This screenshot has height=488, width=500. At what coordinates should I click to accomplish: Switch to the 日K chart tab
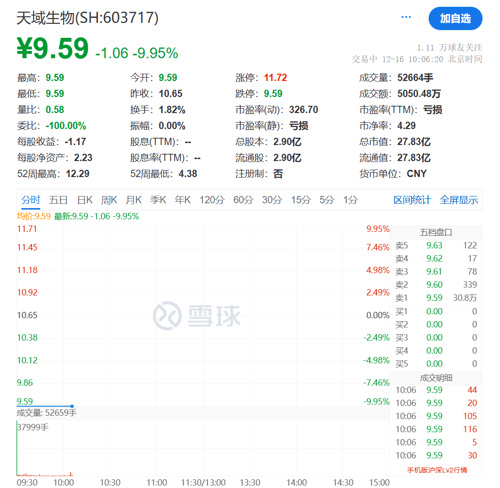click(85, 200)
